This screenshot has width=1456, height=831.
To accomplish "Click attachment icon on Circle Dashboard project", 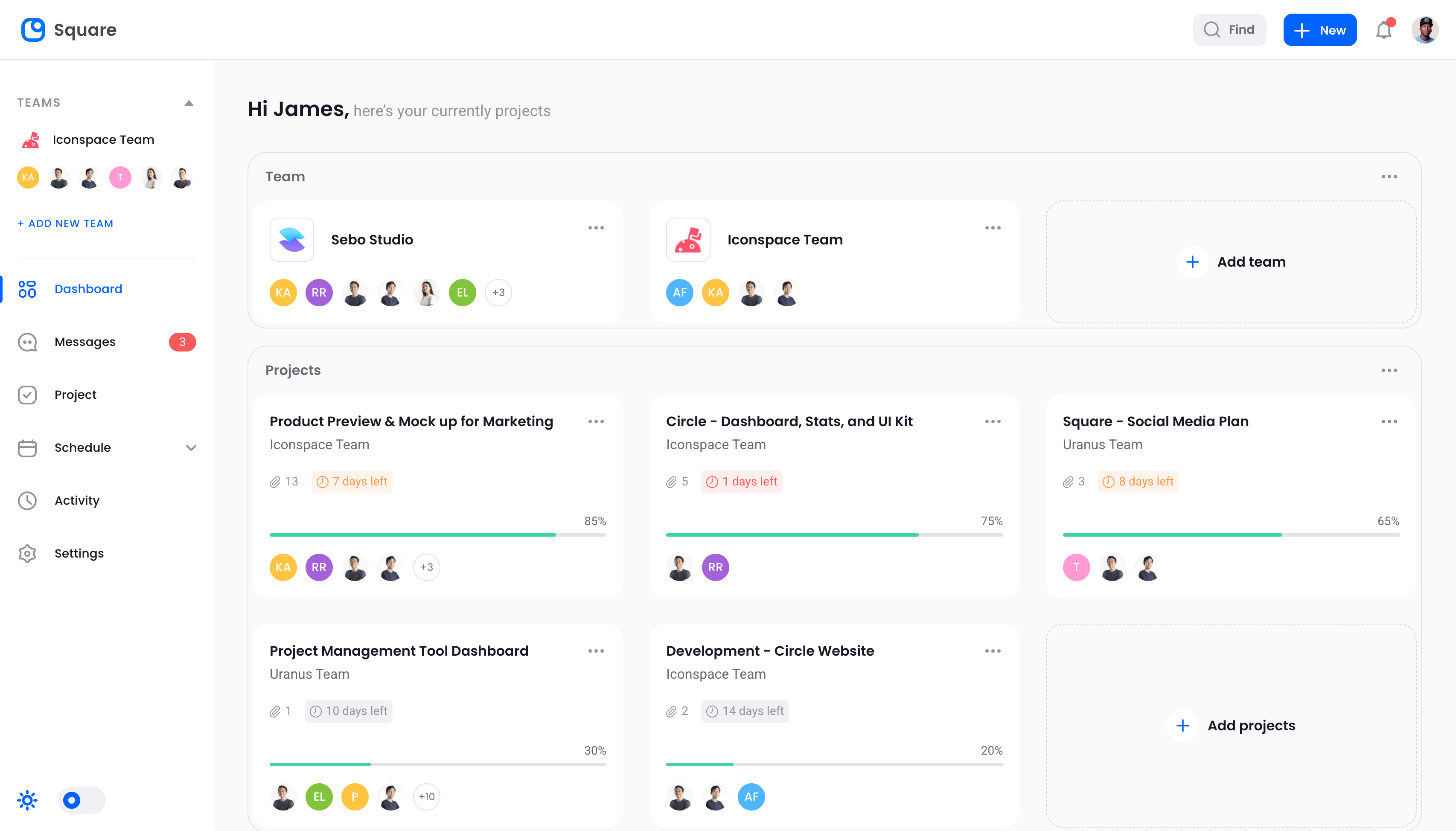I will pos(671,482).
